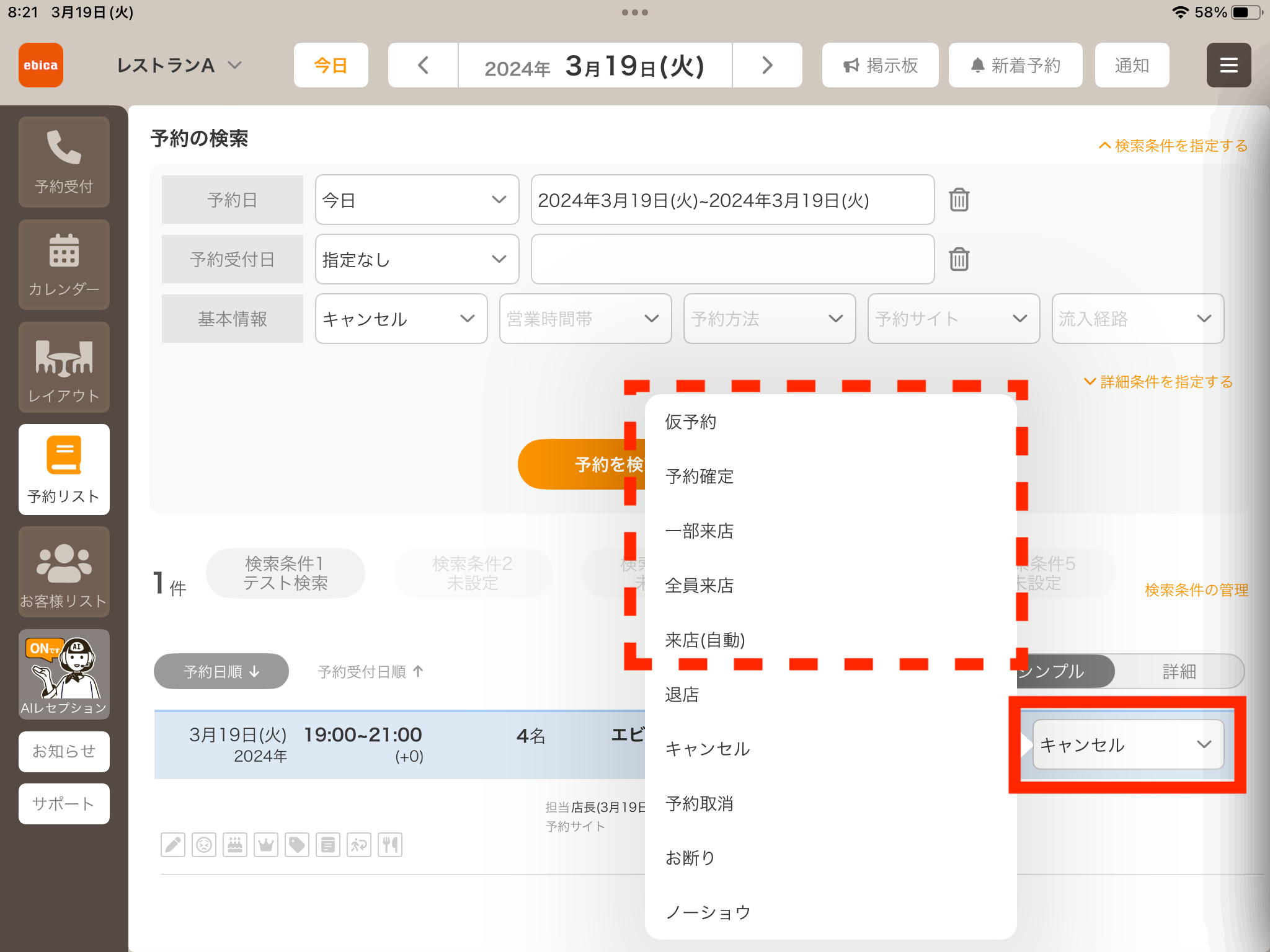
Task: Sort by 予約受付日順
Action: pyautogui.click(x=371, y=671)
